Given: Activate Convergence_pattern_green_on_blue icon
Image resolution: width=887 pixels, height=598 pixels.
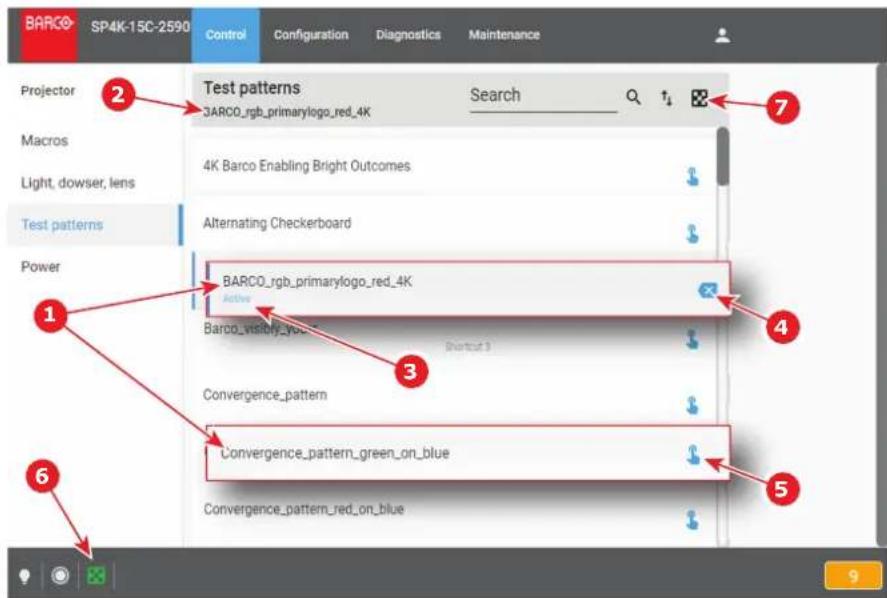Looking at the screenshot, I should [x=693, y=454].
